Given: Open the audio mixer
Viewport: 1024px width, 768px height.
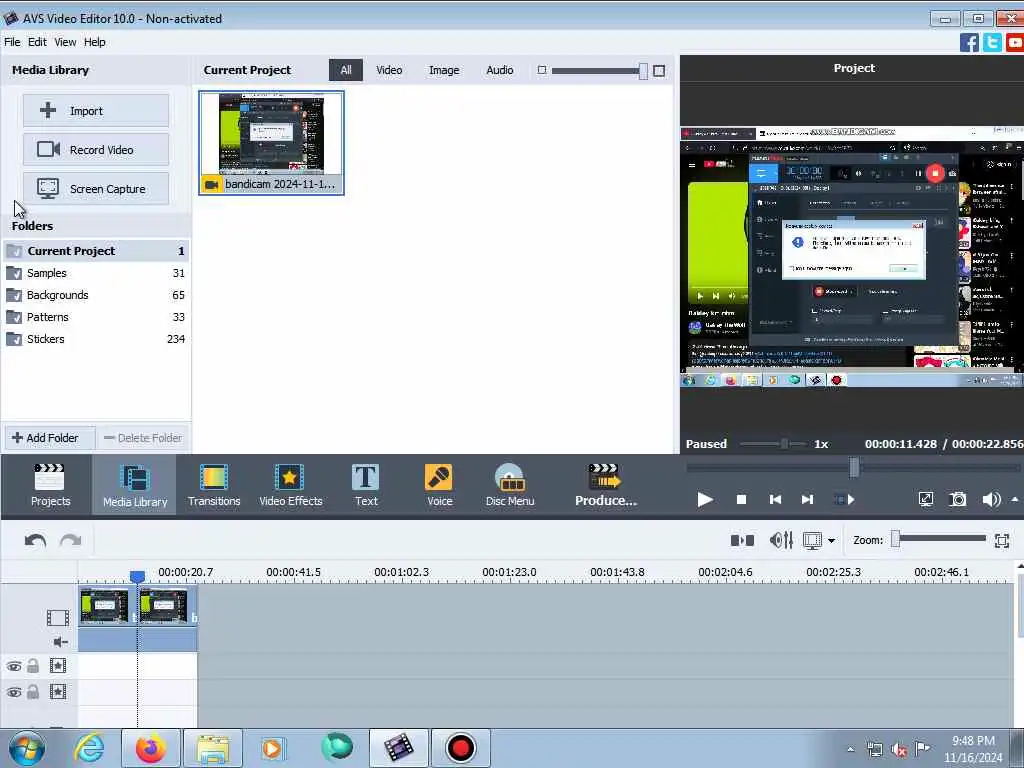Looking at the screenshot, I should (x=781, y=541).
